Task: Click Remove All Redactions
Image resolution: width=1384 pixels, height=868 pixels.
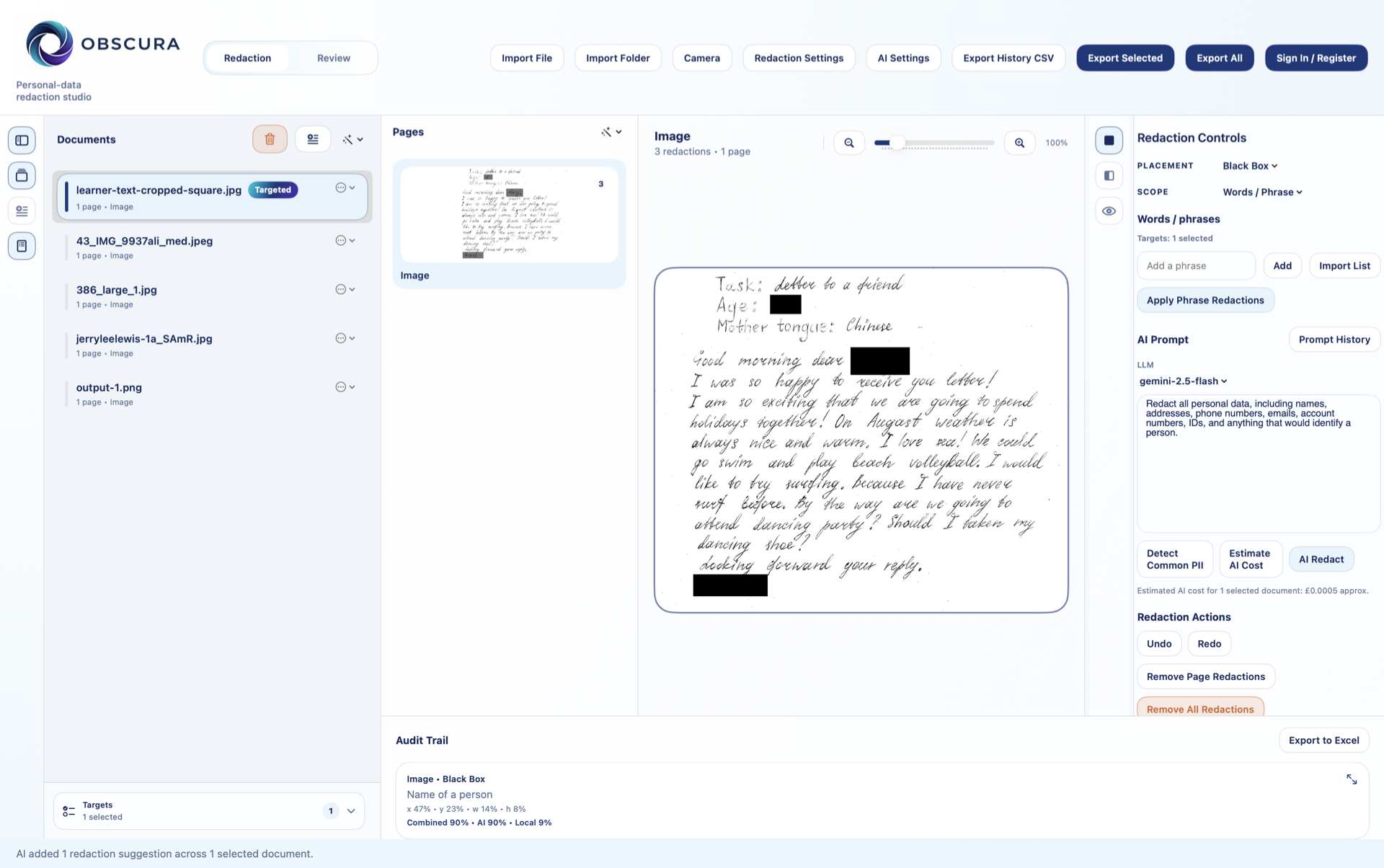Action: pos(1199,709)
